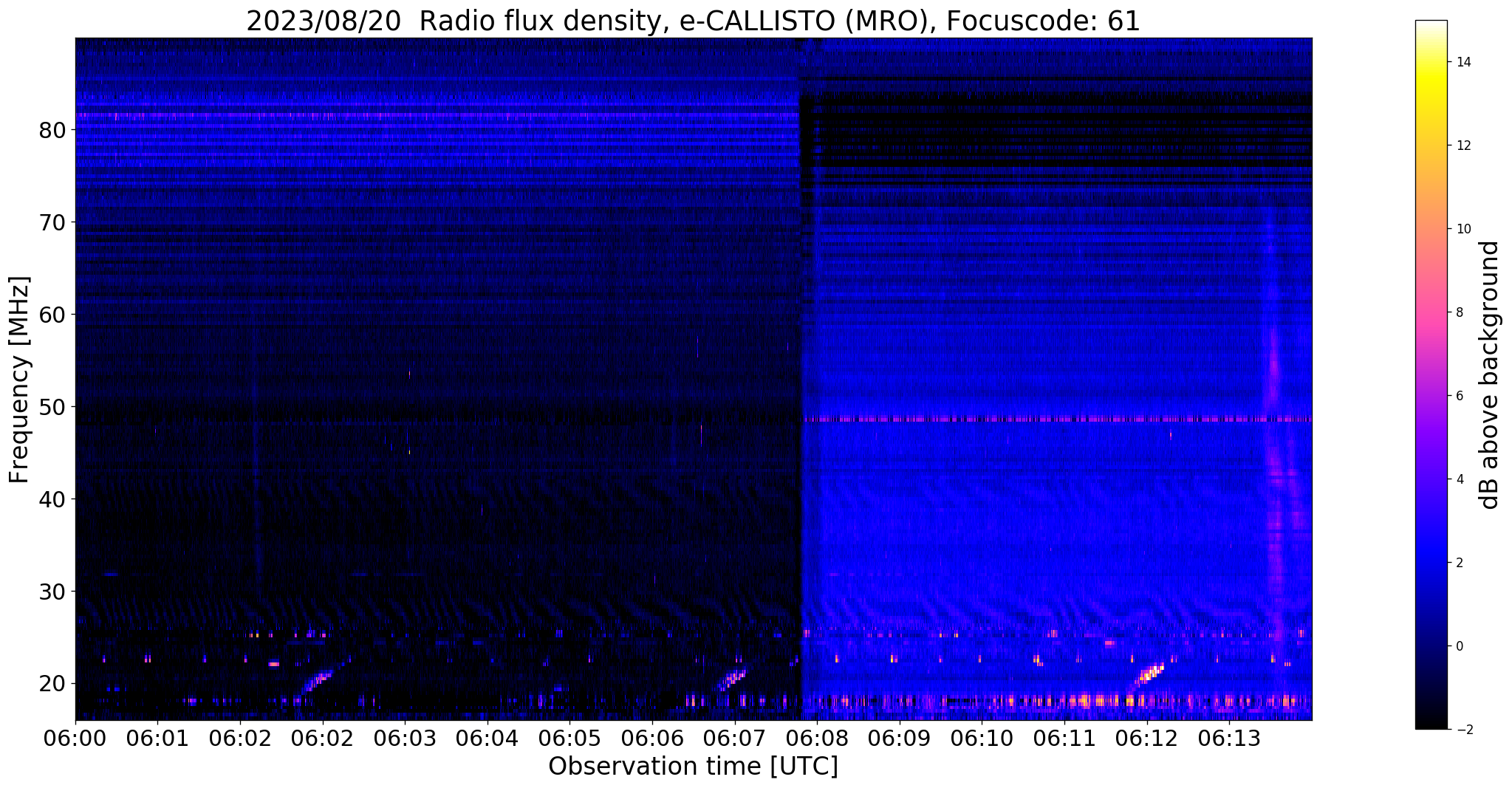This screenshot has width=1512, height=788.
Task: Click the 'Frequency [MHz]' y-axis label
Action: tap(20, 380)
